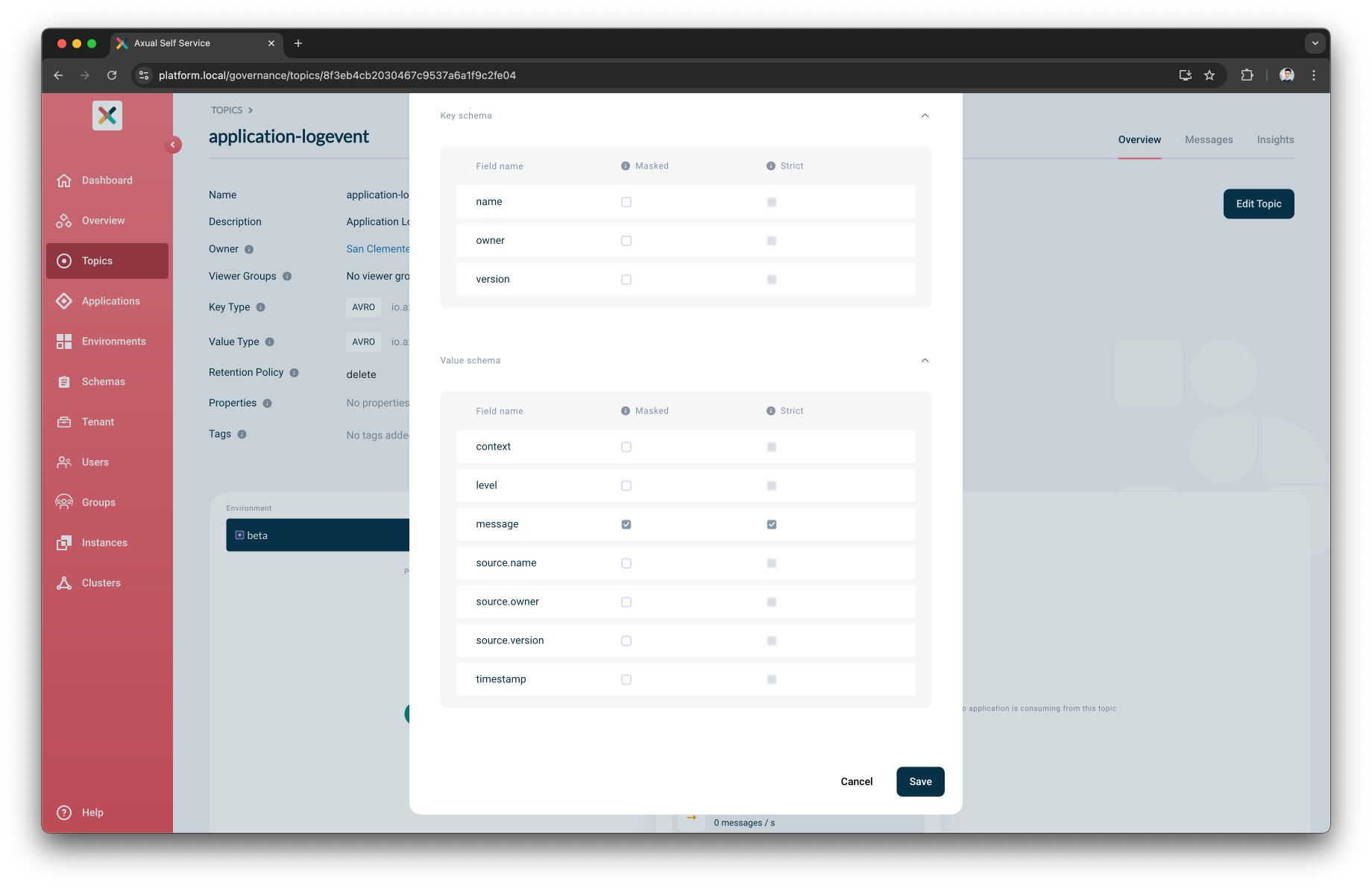Viewport: 1372px width, 888px height.
Task: Switch to the Messages tab
Action: 1209,140
